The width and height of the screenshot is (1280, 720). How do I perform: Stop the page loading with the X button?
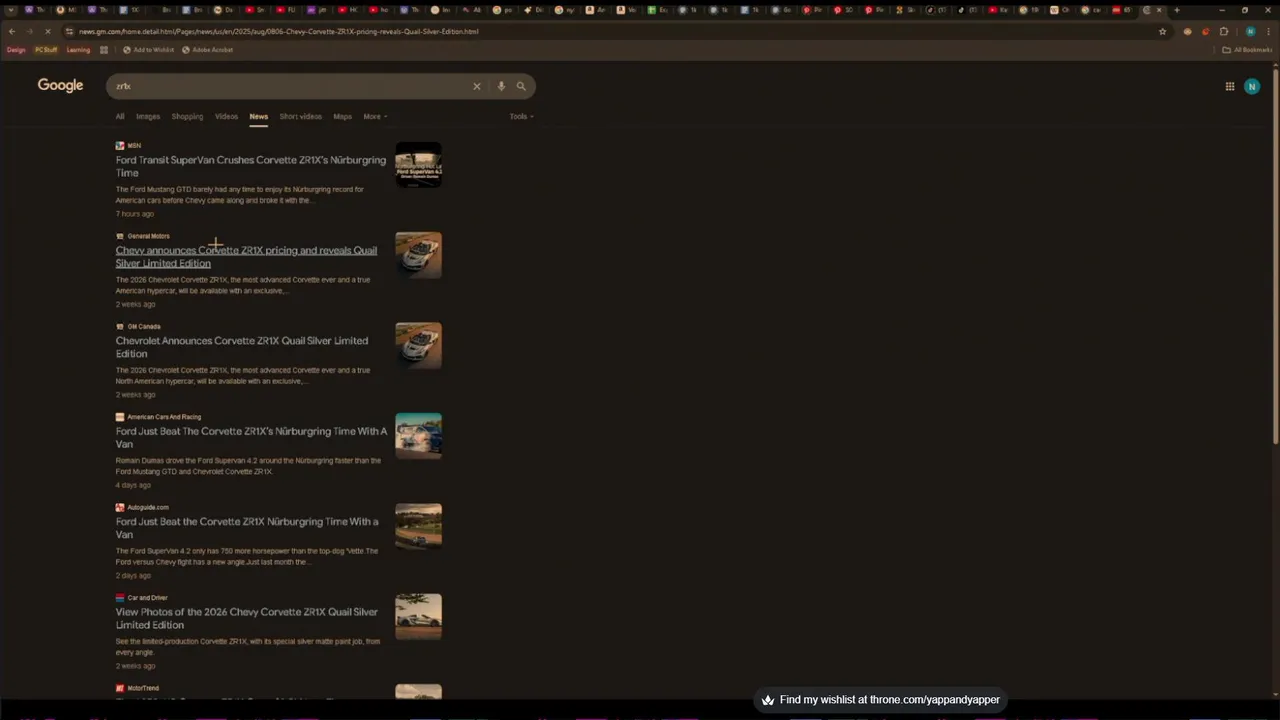click(x=48, y=31)
